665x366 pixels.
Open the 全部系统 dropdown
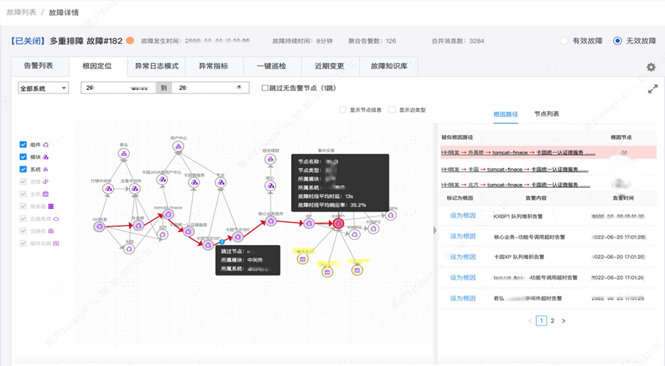click(43, 88)
